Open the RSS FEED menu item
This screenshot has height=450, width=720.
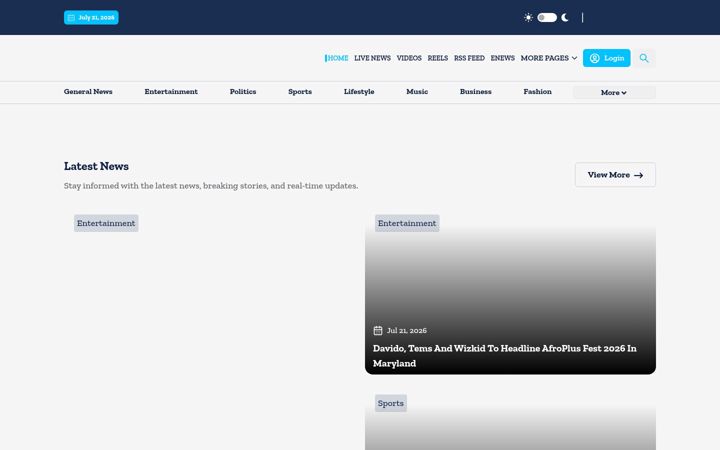pos(469,58)
